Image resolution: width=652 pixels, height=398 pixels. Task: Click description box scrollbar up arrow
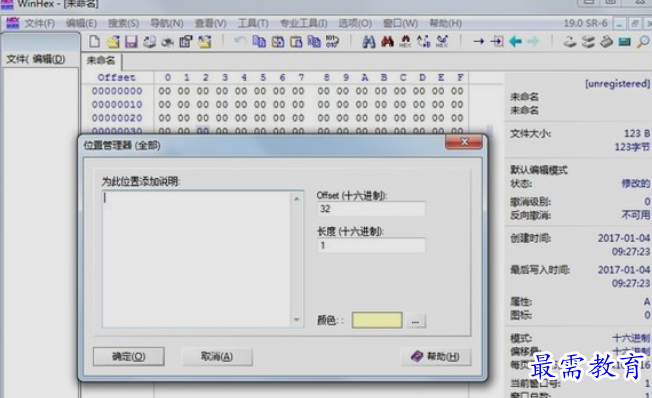(297, 199)
